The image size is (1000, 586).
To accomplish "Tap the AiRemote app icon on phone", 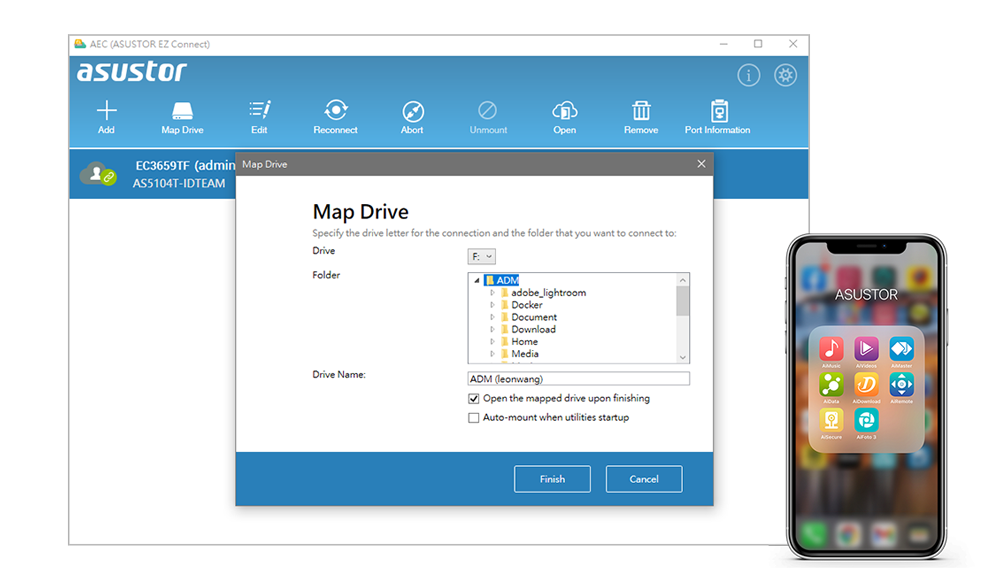I will click(x=901, y=385).
